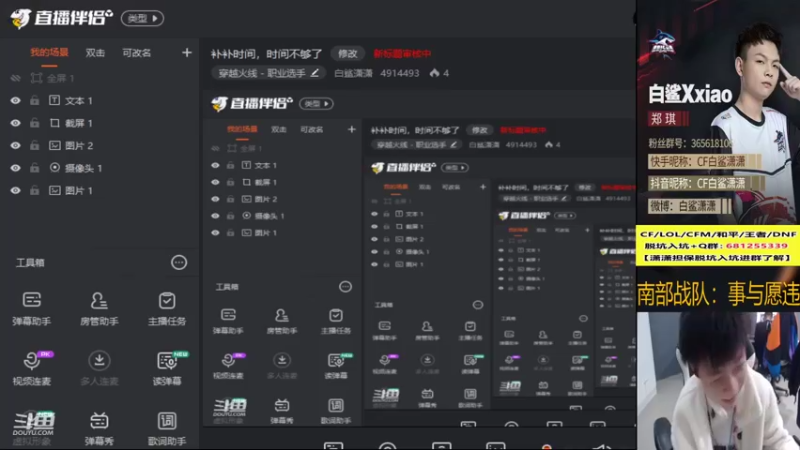The width and height of the screenshot is (800, 450).
Task: Open the 房管助手 tool
Action: 99,308
